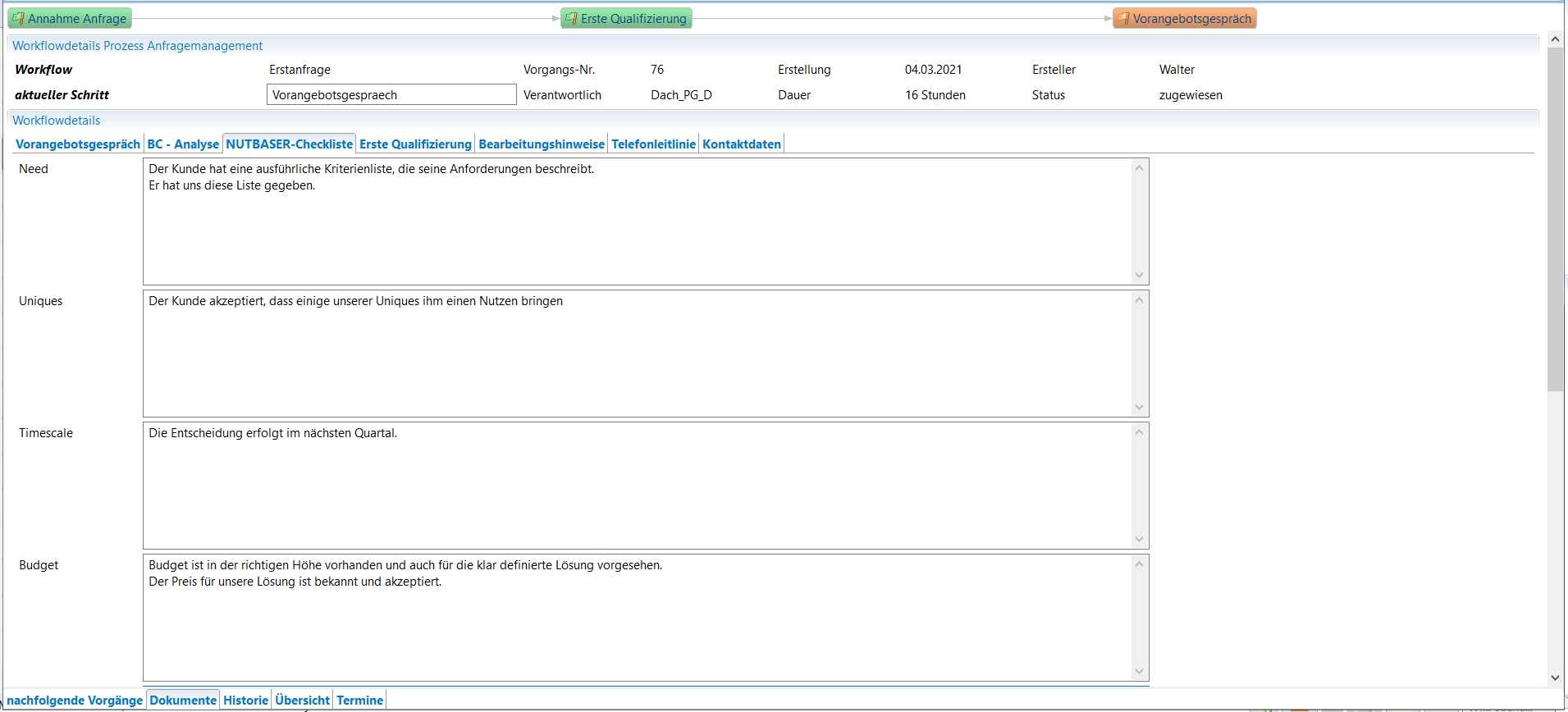Image resolution: width=1568 pixels, height=712 pixels.
Task: Show the Historie tab
Action: (246, 701)
